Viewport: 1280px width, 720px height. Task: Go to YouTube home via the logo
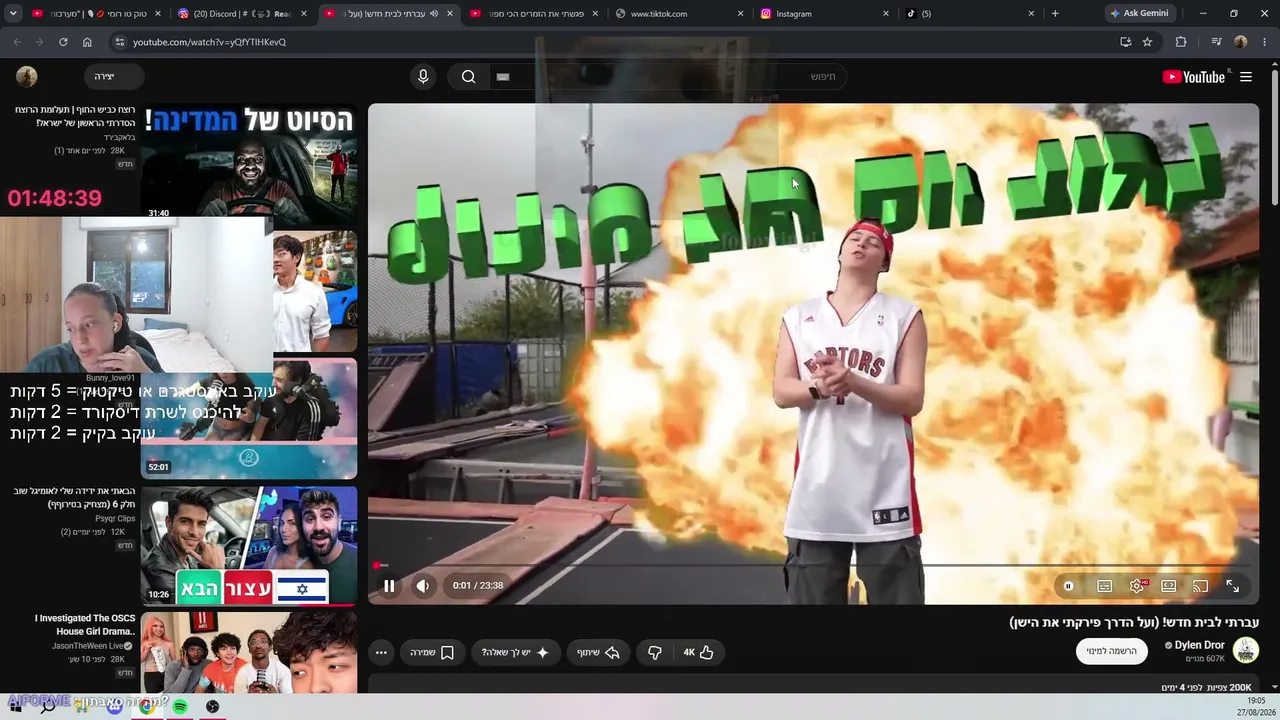(1194, 77)
